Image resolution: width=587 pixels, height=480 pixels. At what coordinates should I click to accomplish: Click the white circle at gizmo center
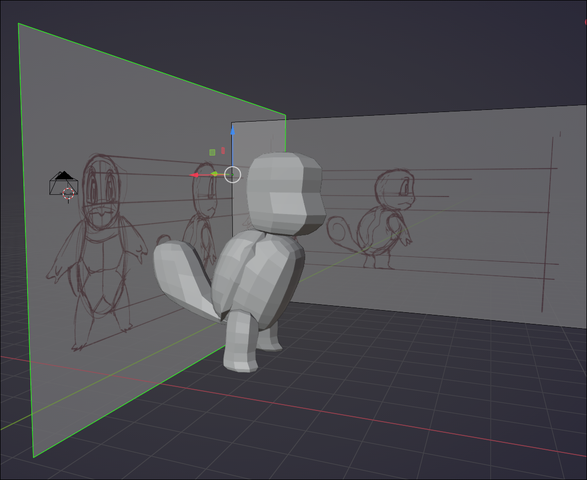(232, 174)
